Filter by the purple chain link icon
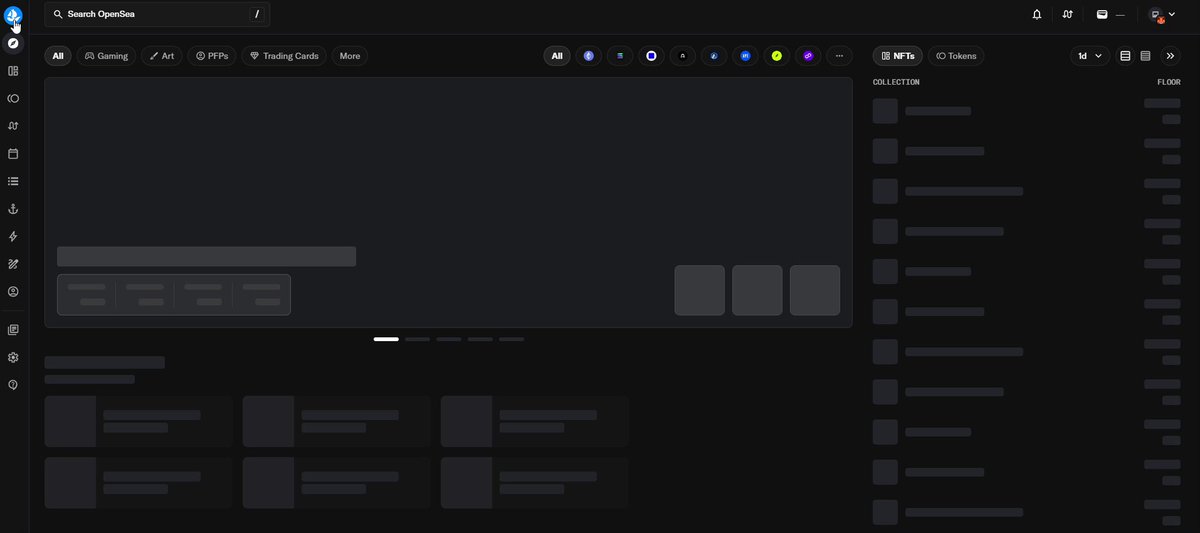This screenshot has height=533, width=1200. pyautogui.click(x=808, y=56)
